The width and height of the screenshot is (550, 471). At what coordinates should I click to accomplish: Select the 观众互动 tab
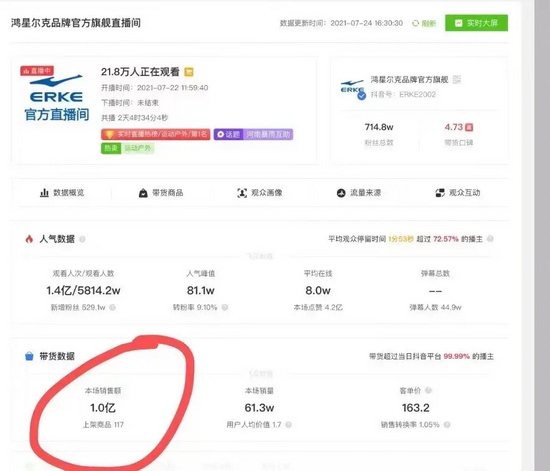pyautogui.click(x=458, y=193)
